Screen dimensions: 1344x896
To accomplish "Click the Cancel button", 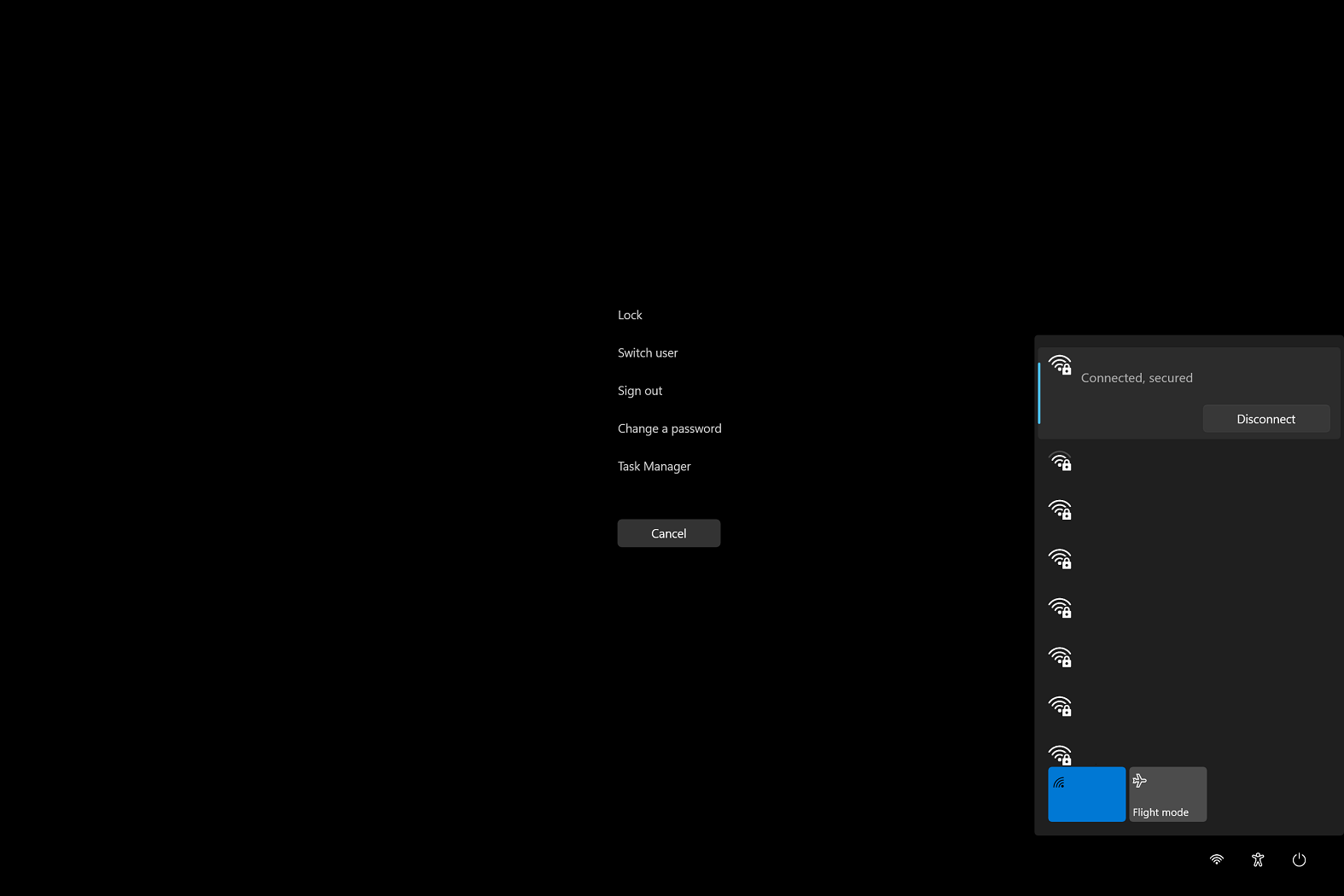I will 669,533.
